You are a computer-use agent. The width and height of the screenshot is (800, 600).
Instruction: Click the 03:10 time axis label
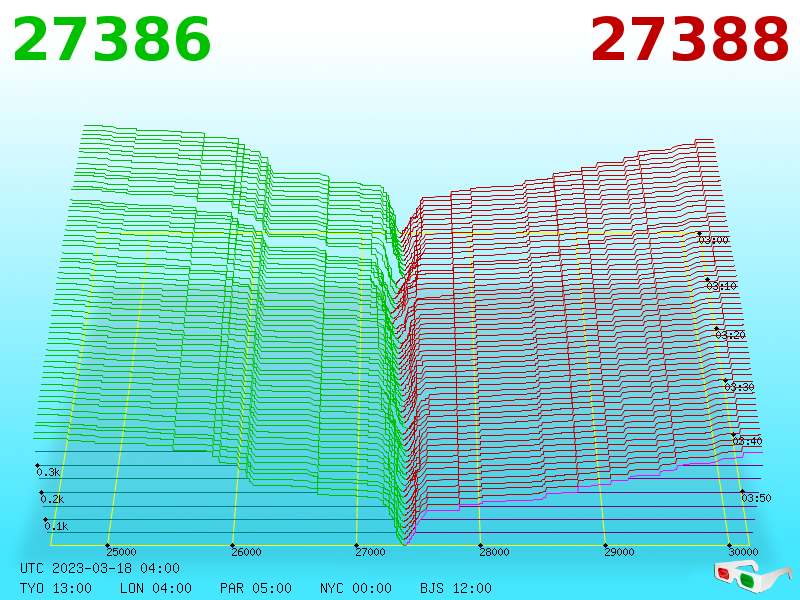click(722, 286)
